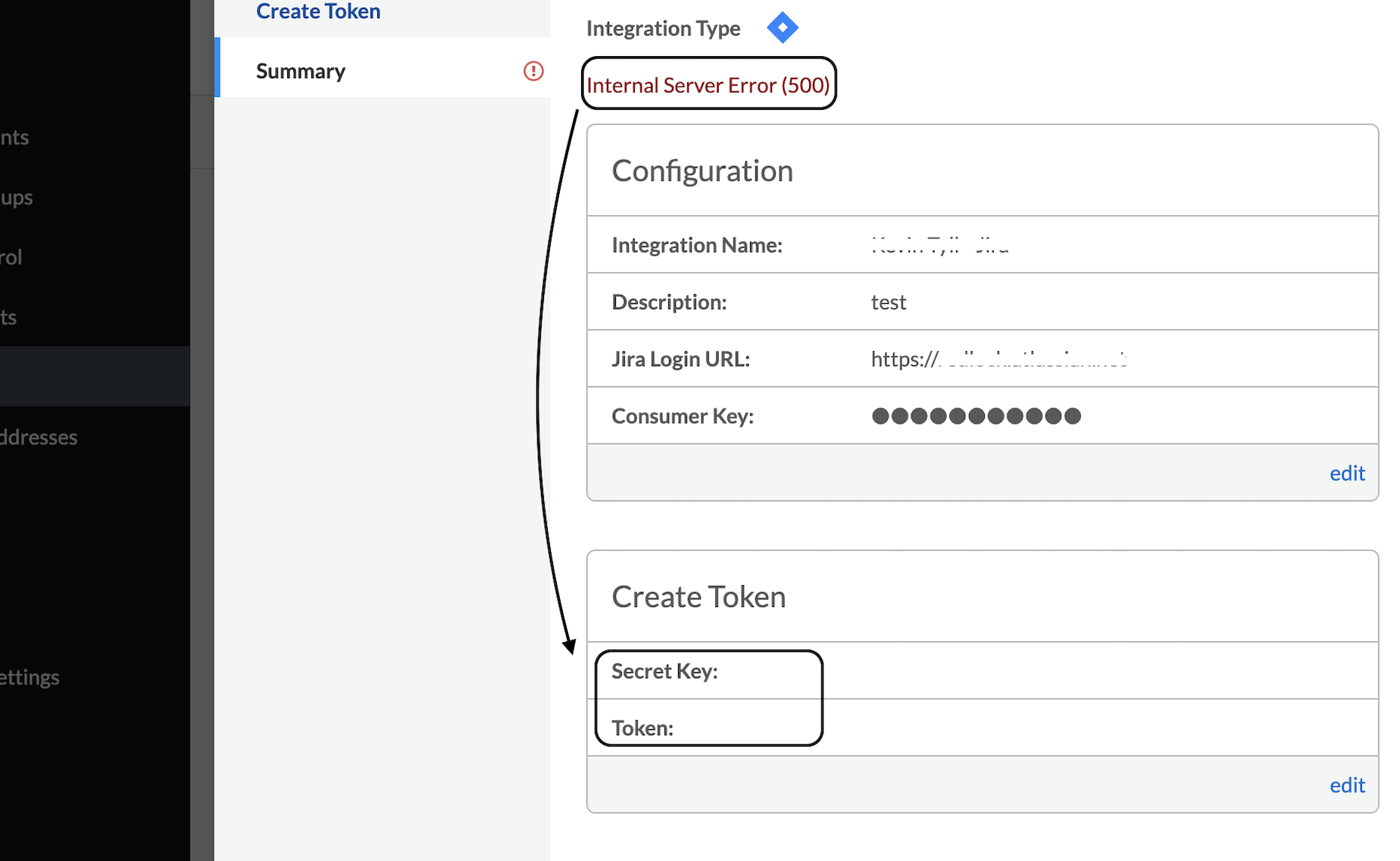The height and width of the screenshot is (861, 1400).
Task: Open the sidebar item ending in "ettings"
Action: pos(30,678)
